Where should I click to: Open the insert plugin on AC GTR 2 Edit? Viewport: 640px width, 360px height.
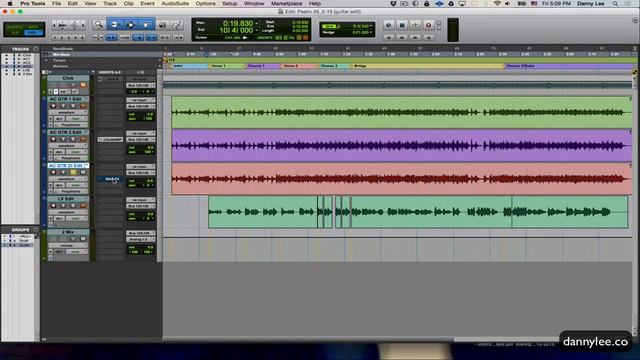coord(110,140)
